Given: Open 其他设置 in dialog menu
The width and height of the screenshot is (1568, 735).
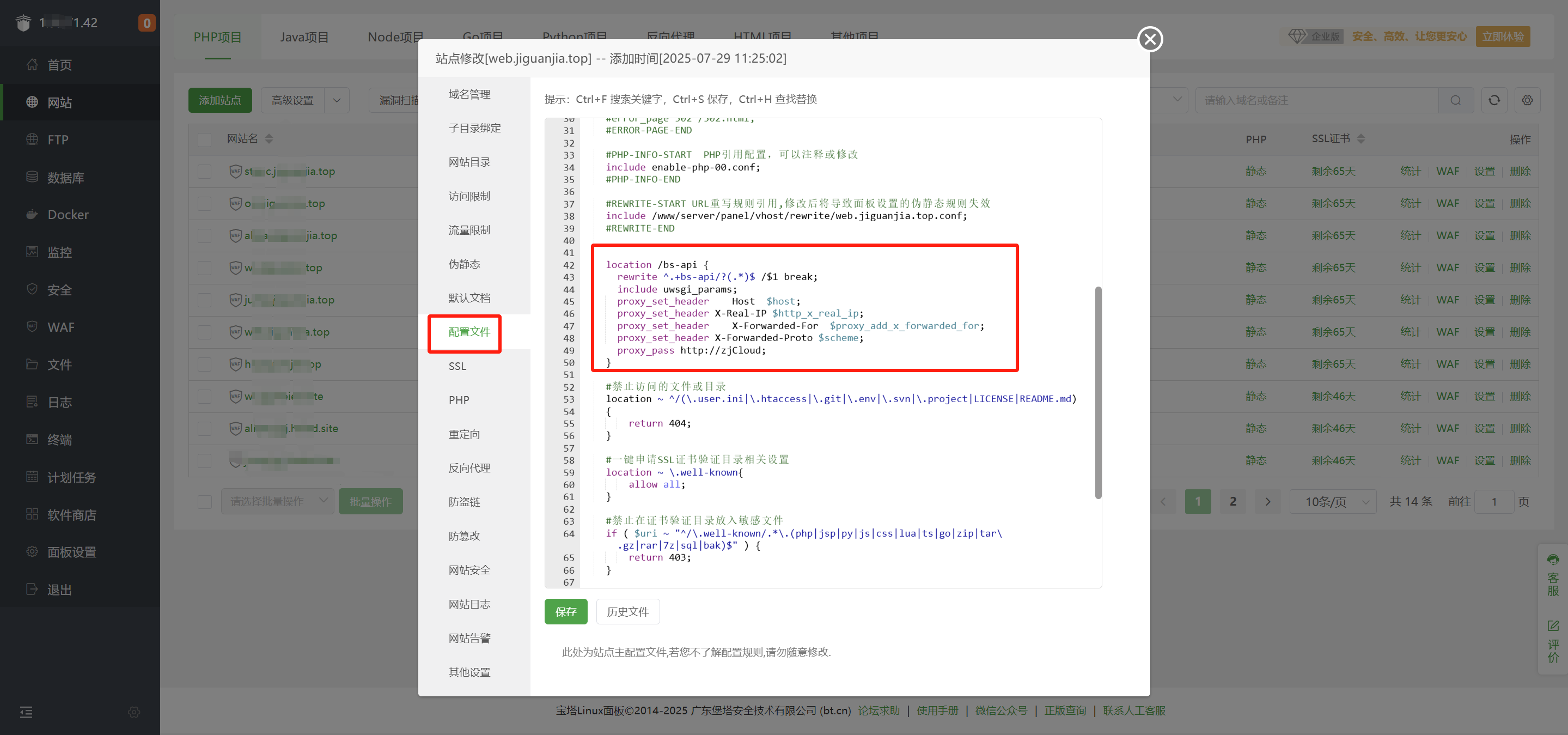Looking at the screenshot, I should tap(469, 672).
